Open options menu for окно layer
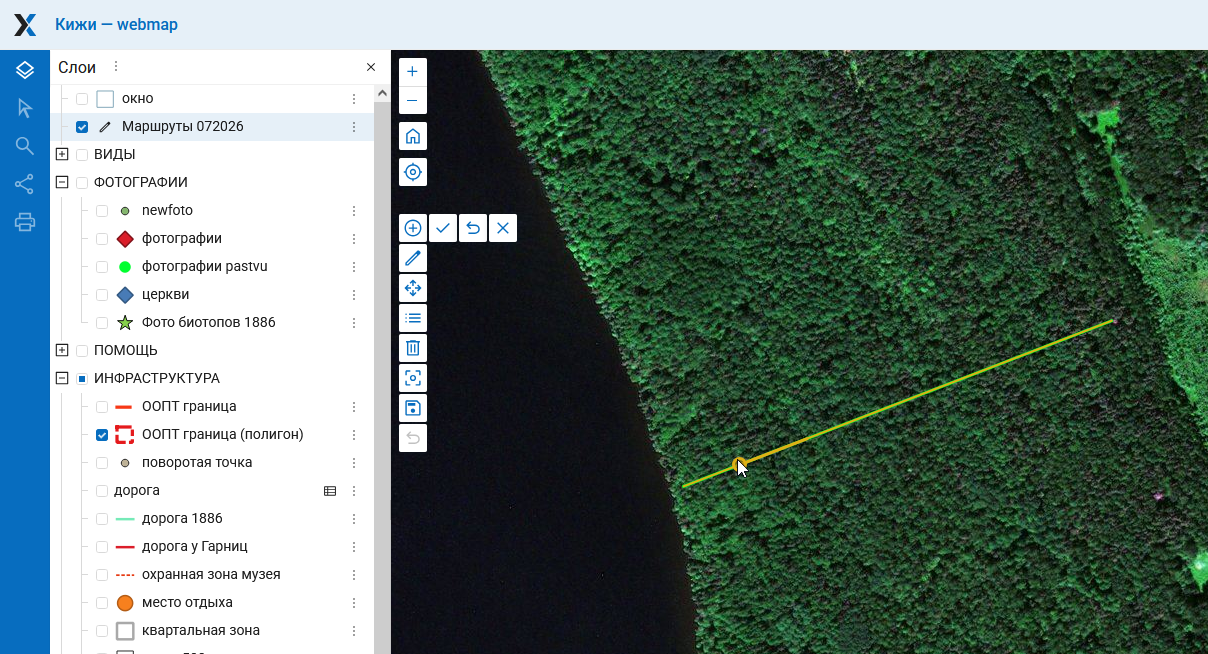Viewport: 1208px width, 654px height. pos(354,99)
